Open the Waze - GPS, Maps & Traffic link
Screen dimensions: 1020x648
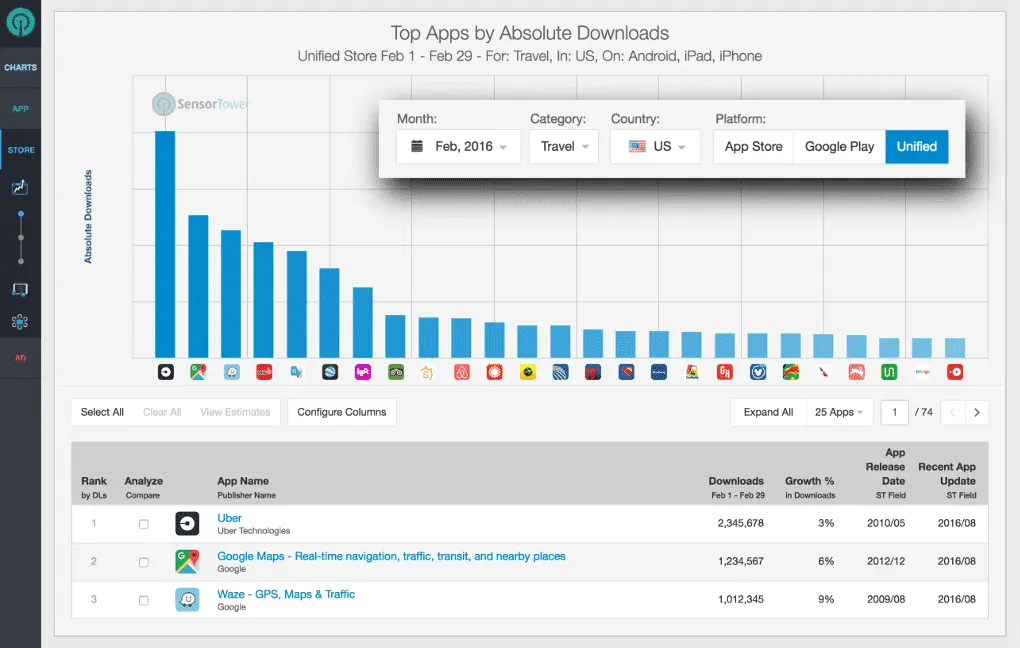286,594
